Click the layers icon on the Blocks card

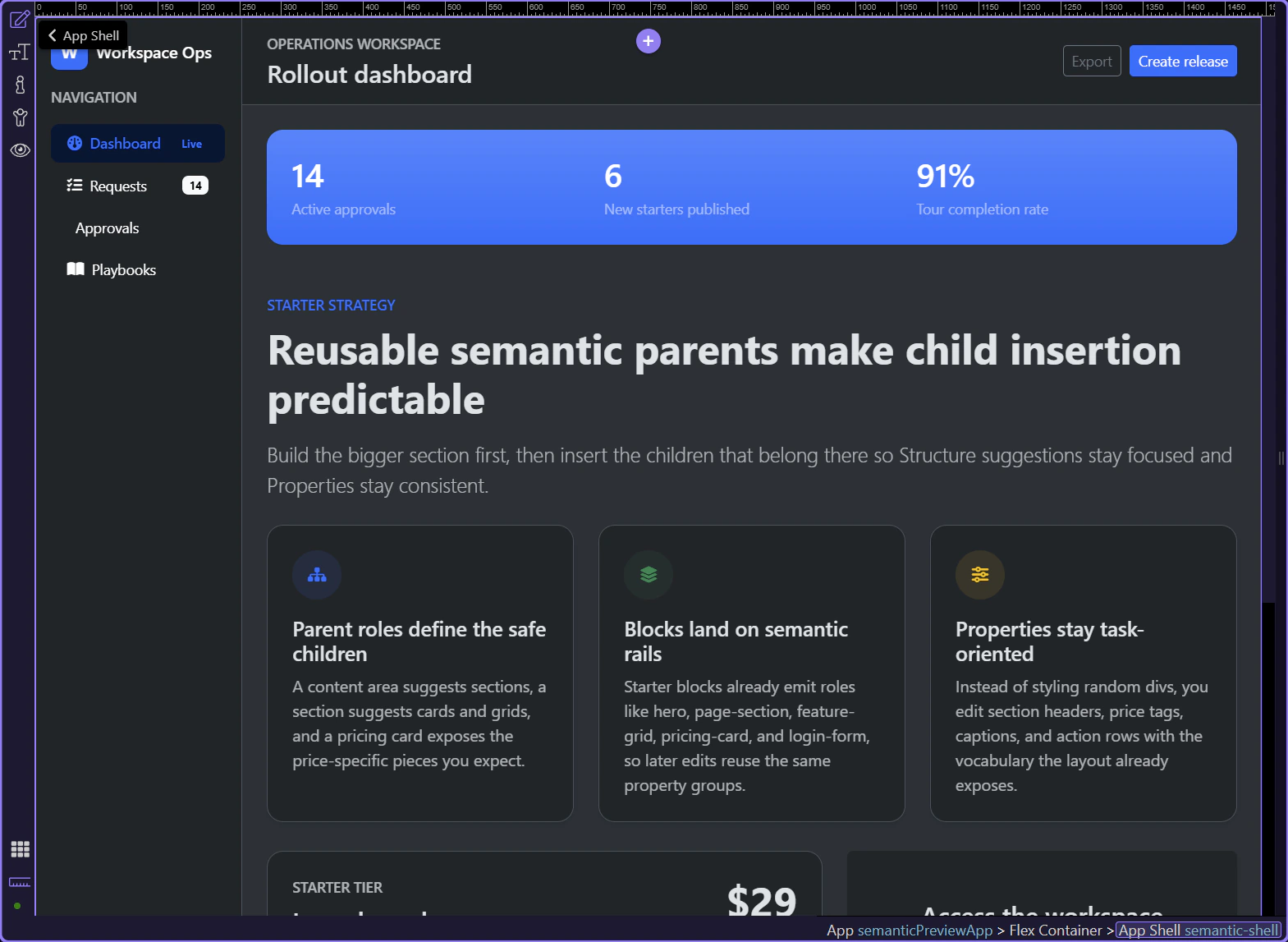tap(649, 575)
